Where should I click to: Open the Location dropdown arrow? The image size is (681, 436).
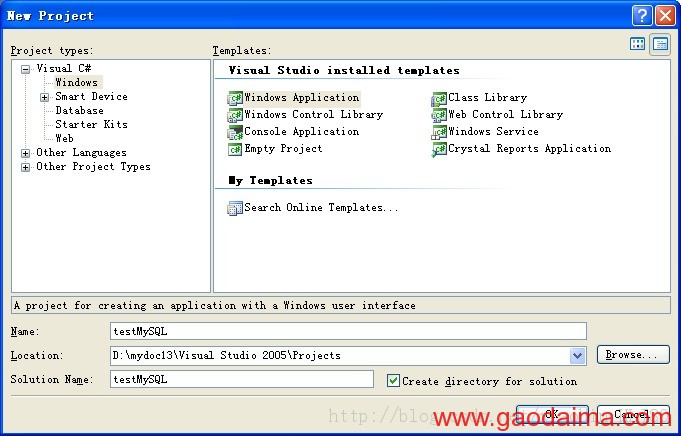tap(577, 356)
